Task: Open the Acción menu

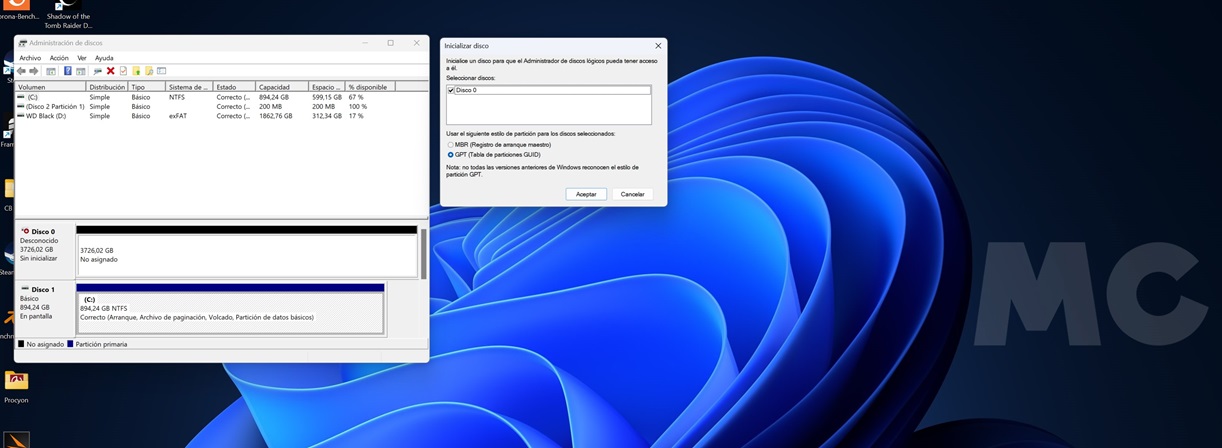Action: [x=59, y=58]
